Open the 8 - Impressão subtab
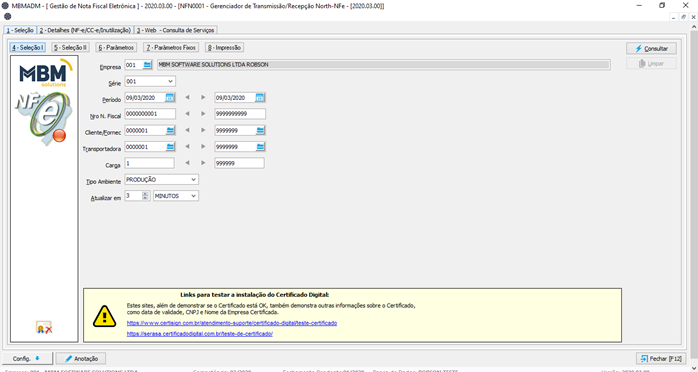 click(224, 48)
